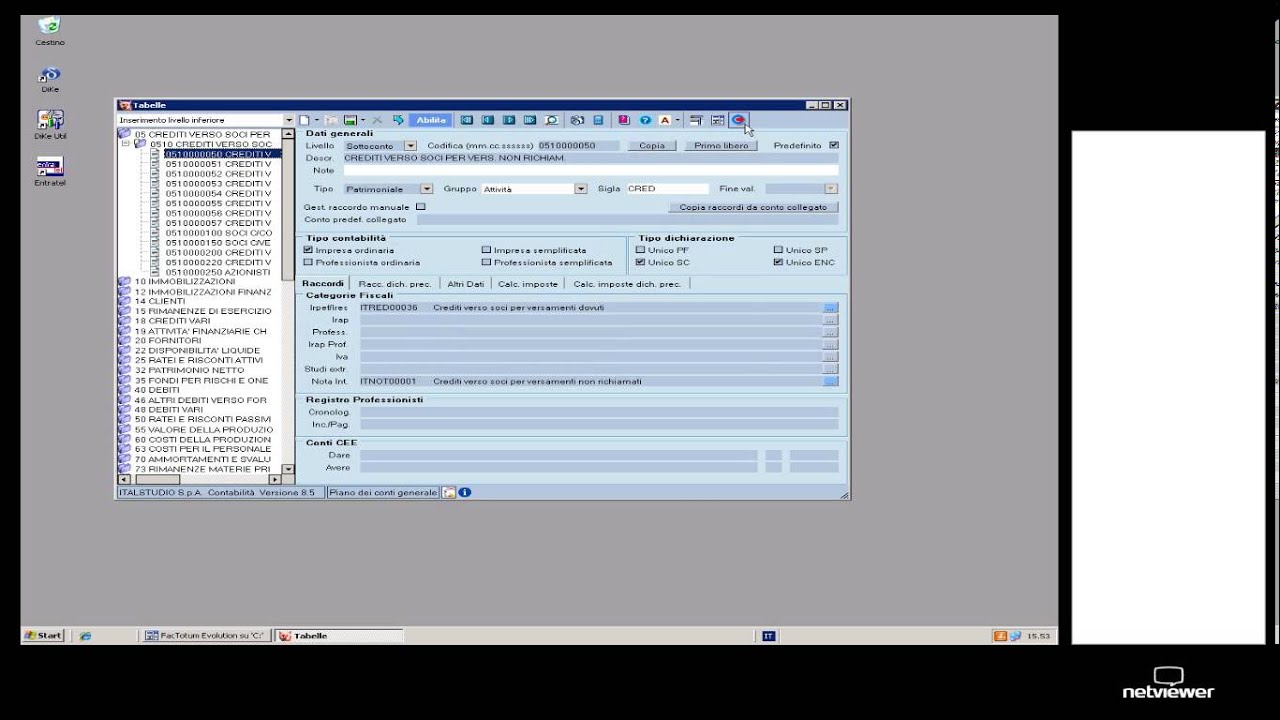Enable Gest. raccordo manuale checkbox
The height and width of the screenshot is (720, 1280).
(420, 207)
